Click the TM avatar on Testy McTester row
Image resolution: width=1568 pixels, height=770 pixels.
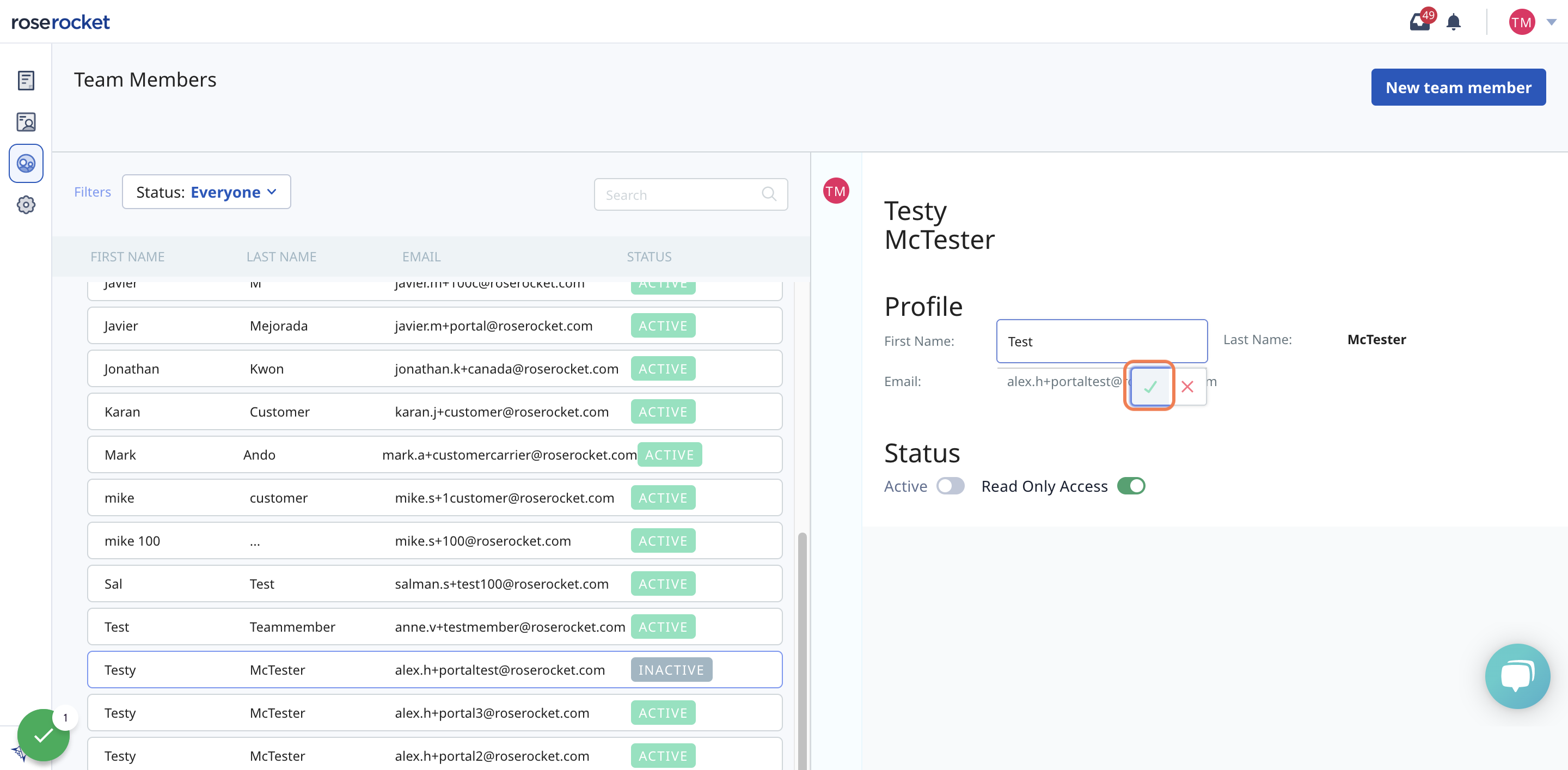[x=836, y=191]
